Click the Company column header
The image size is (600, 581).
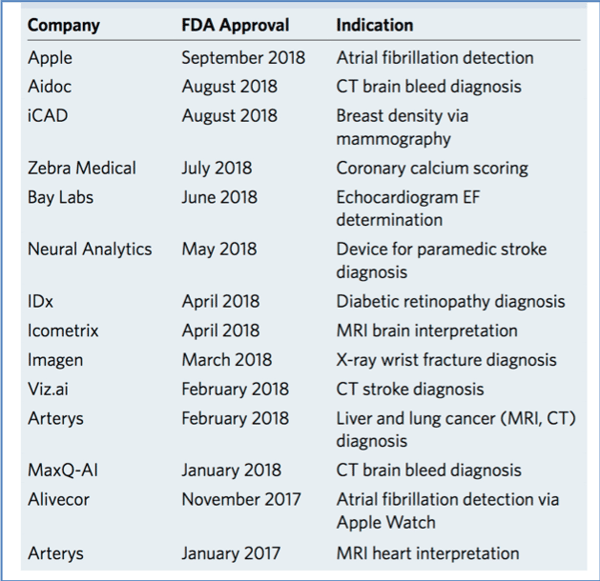click(64, 26)
